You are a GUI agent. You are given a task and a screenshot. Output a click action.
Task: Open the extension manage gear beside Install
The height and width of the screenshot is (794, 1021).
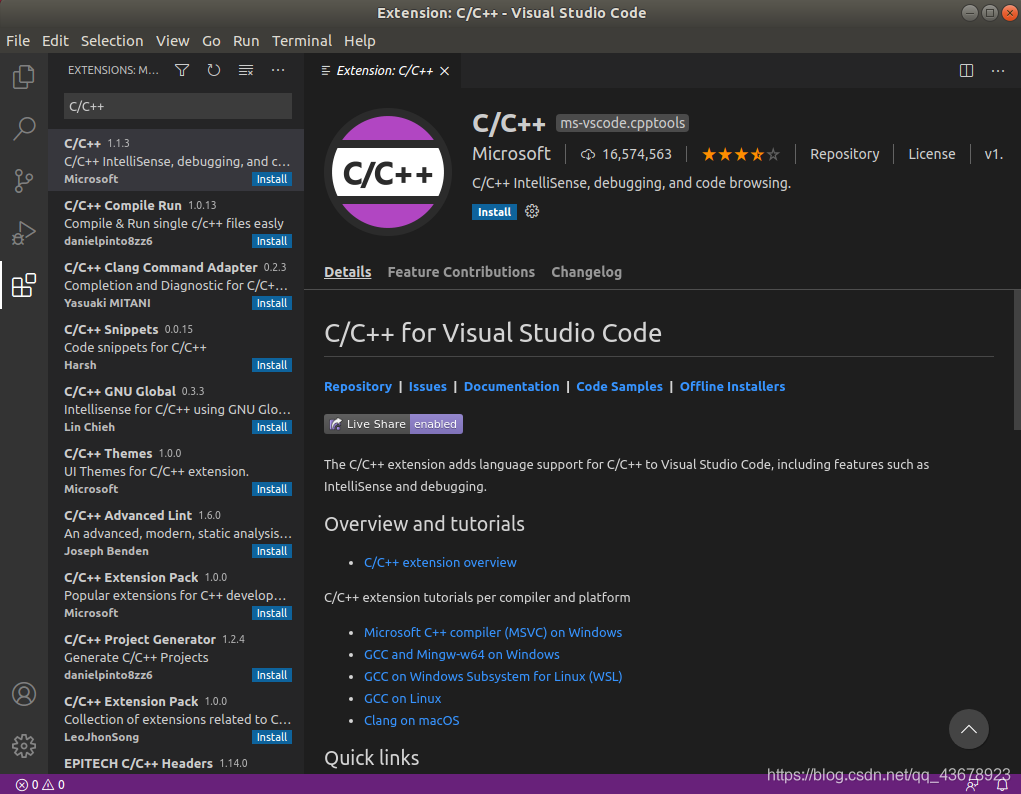pos(532,211)
